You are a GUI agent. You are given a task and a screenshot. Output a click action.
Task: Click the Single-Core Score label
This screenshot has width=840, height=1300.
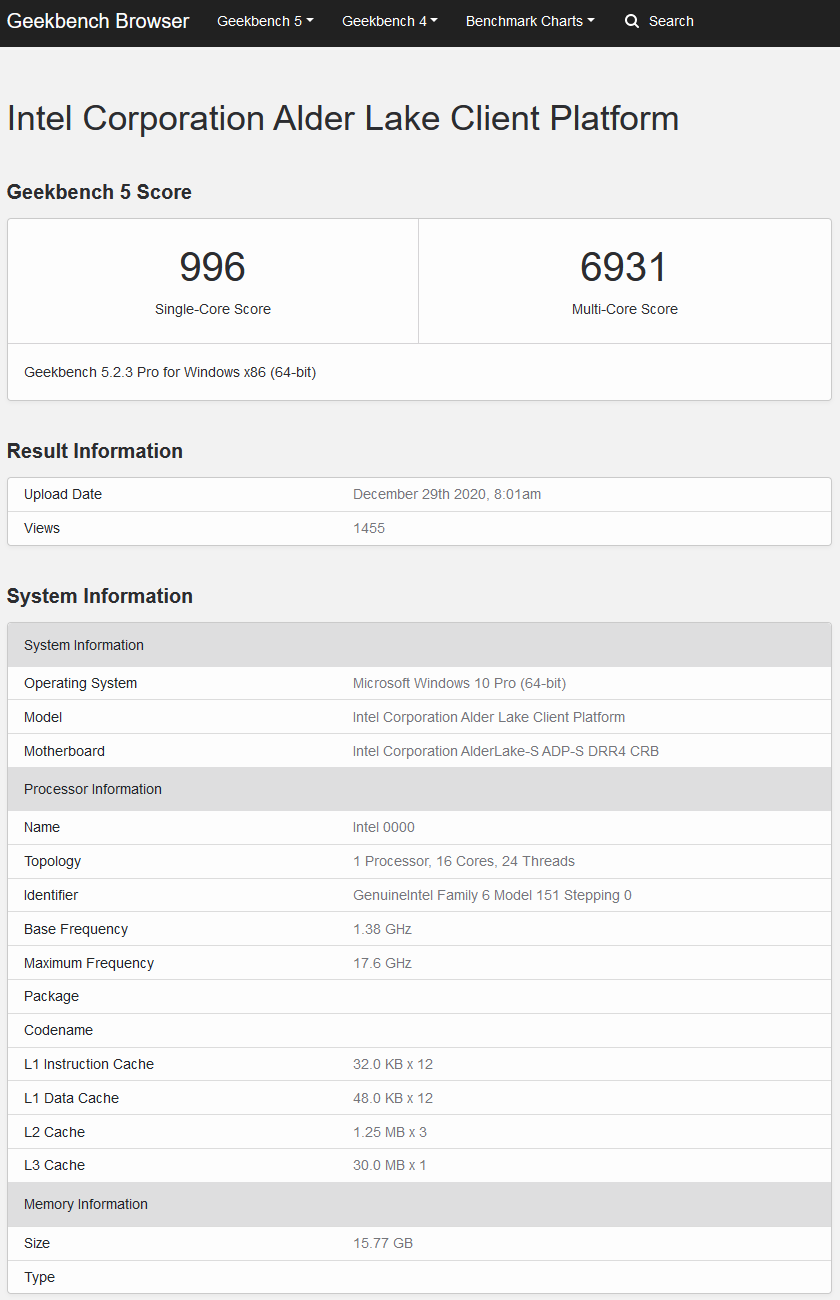[213, 309]
